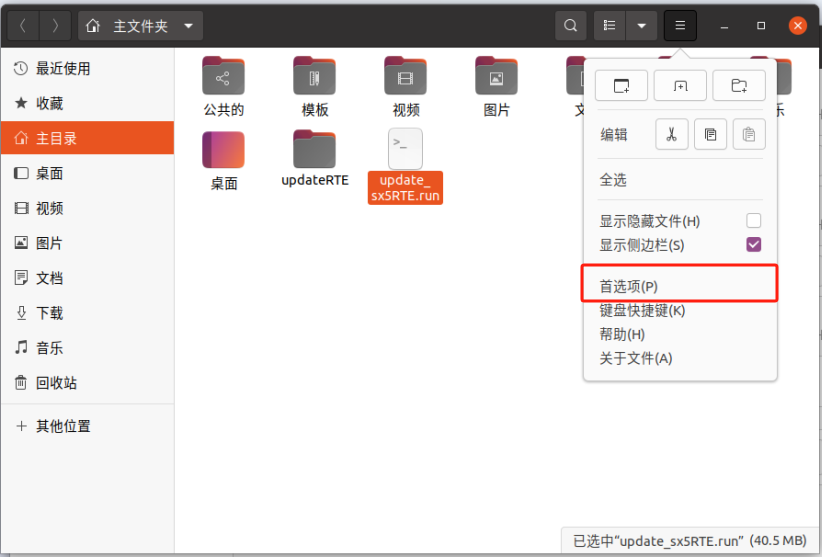Copy the selection with the copy icon
Screen dimensions: 822x557
[x=710, y=135]
